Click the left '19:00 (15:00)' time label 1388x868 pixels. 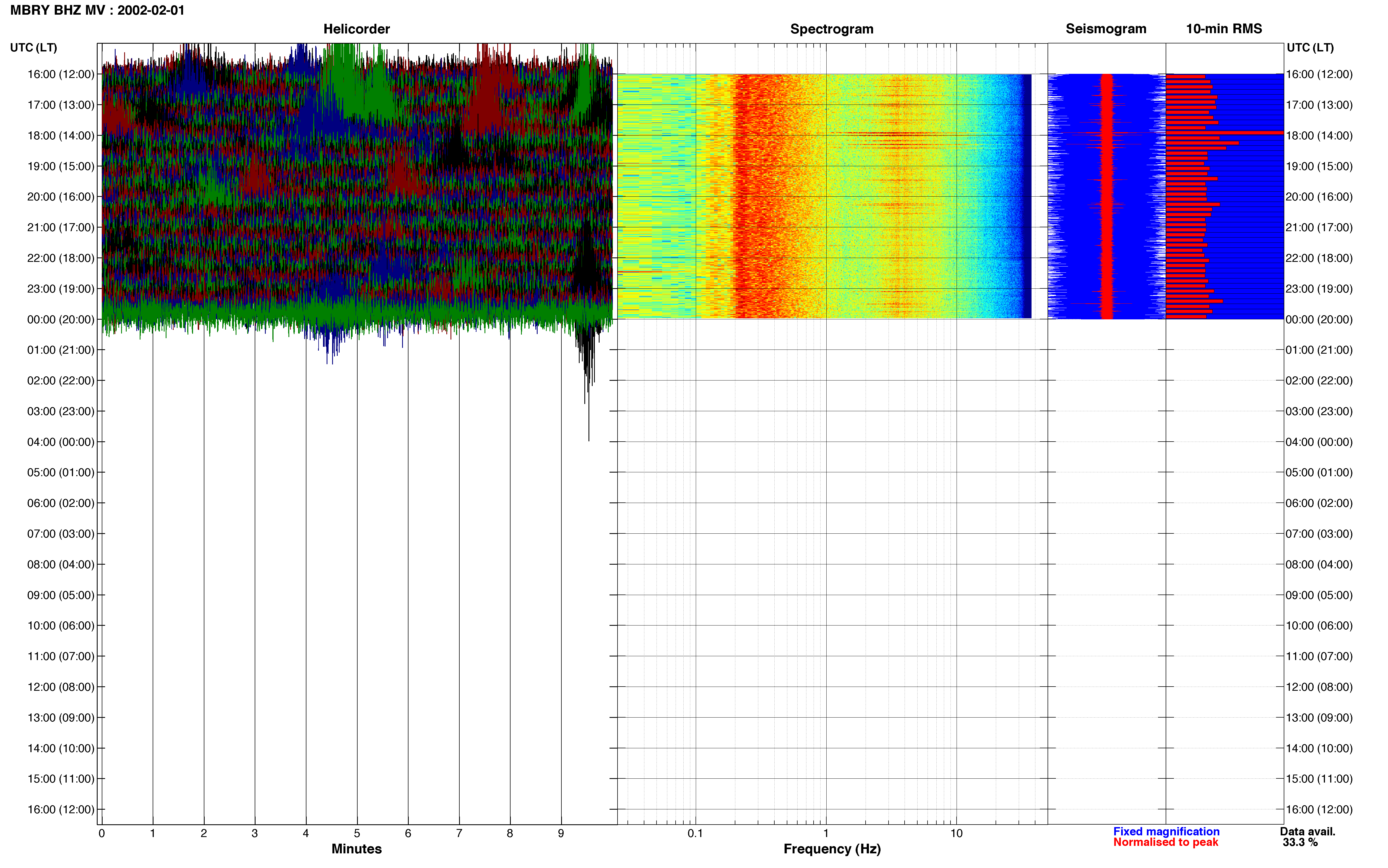61,166
